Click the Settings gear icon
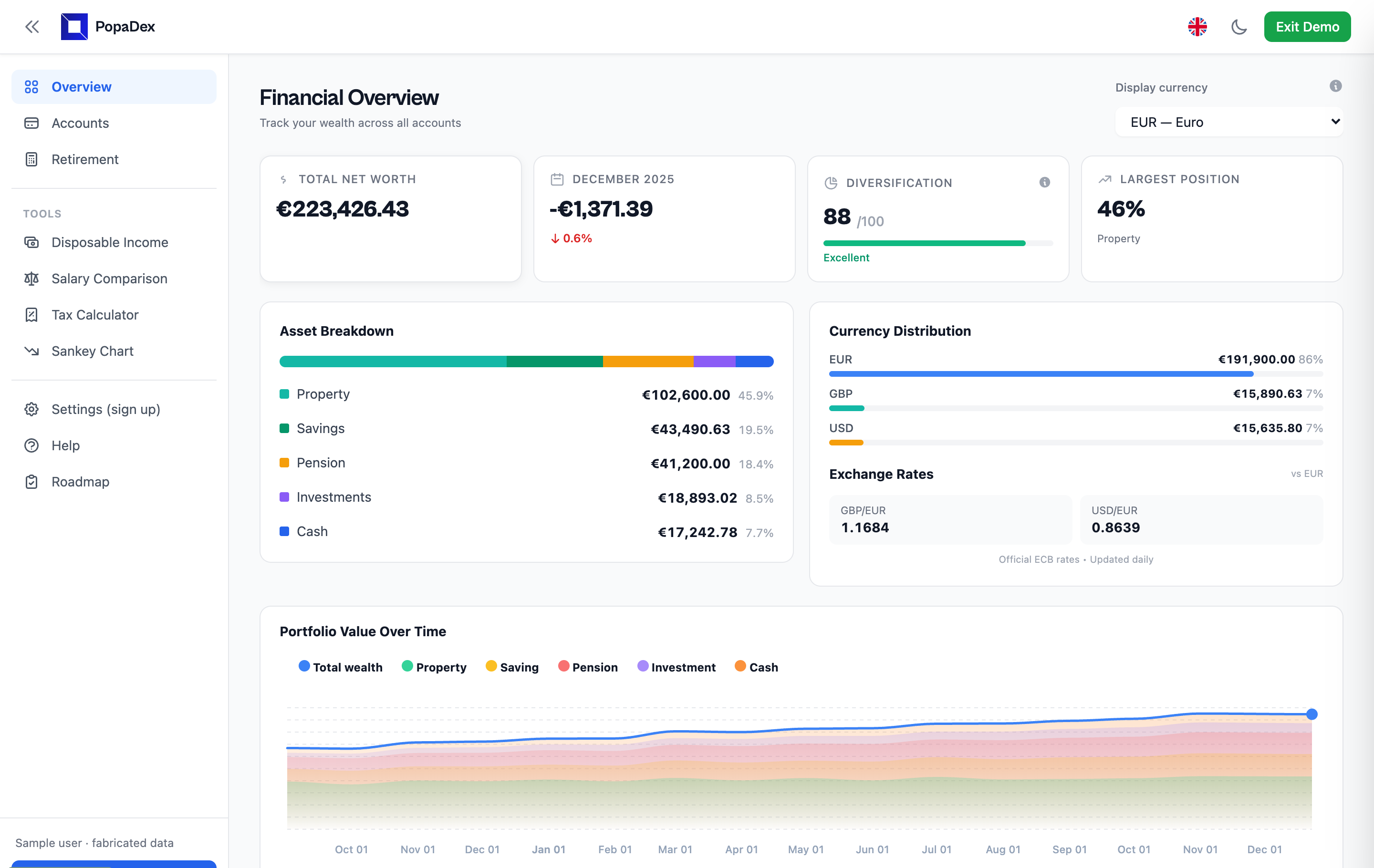 point(31,410)
